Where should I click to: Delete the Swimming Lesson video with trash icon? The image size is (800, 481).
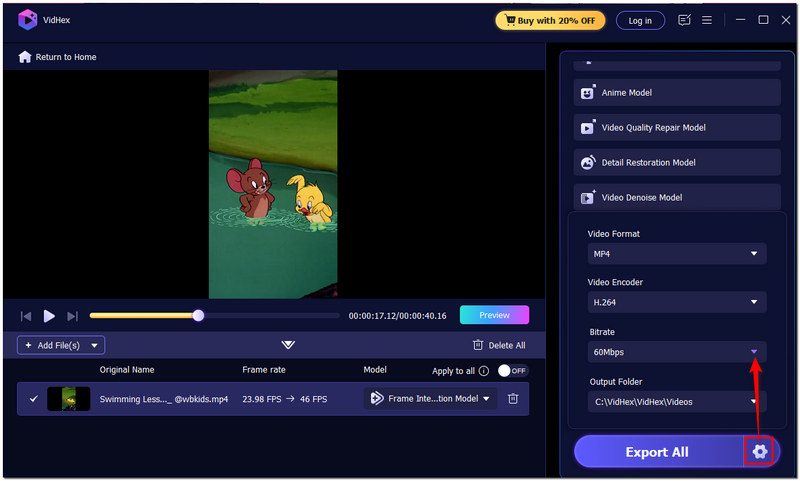point(513,399)
